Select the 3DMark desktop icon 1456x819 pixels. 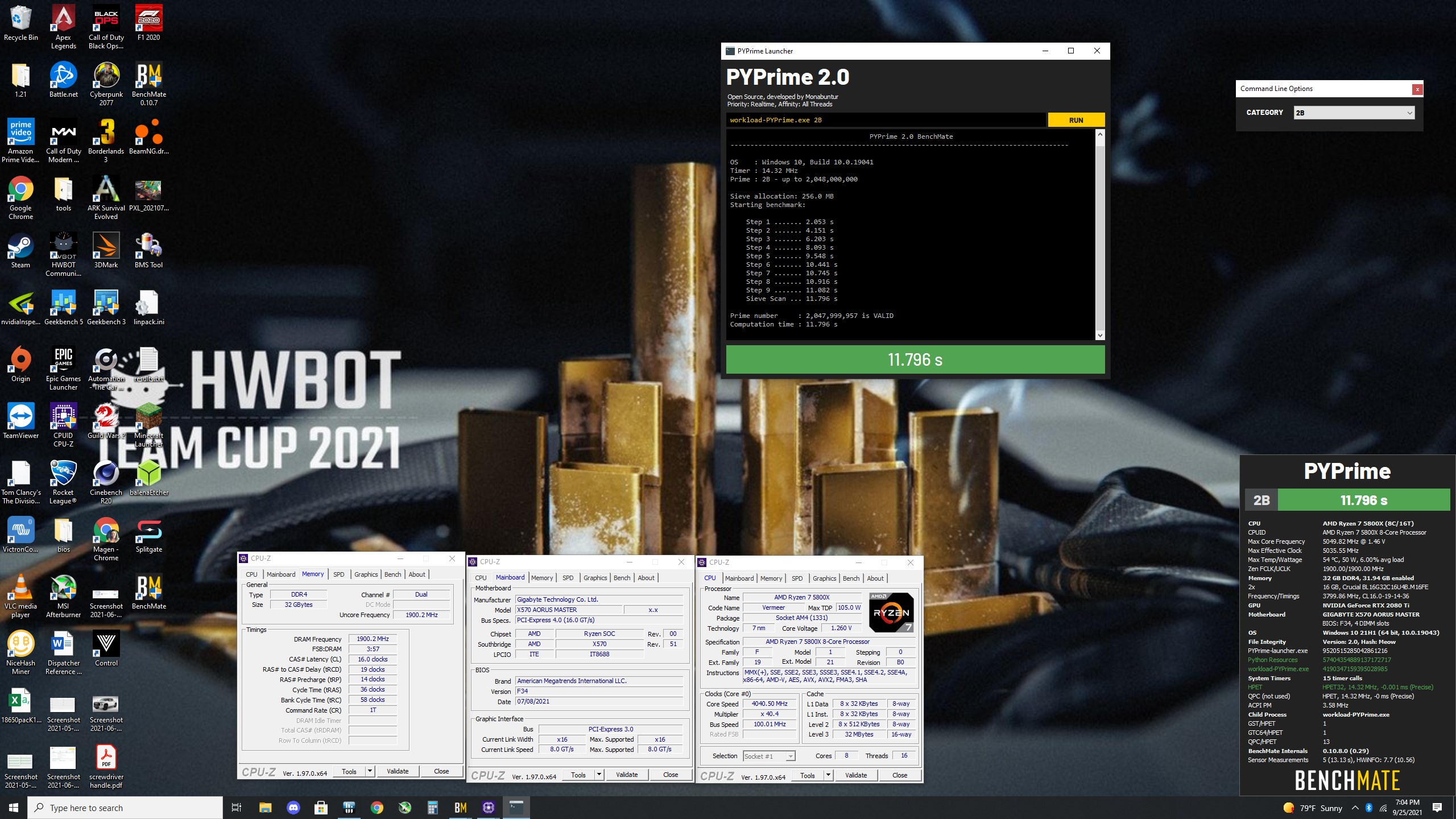pos(106,251)
